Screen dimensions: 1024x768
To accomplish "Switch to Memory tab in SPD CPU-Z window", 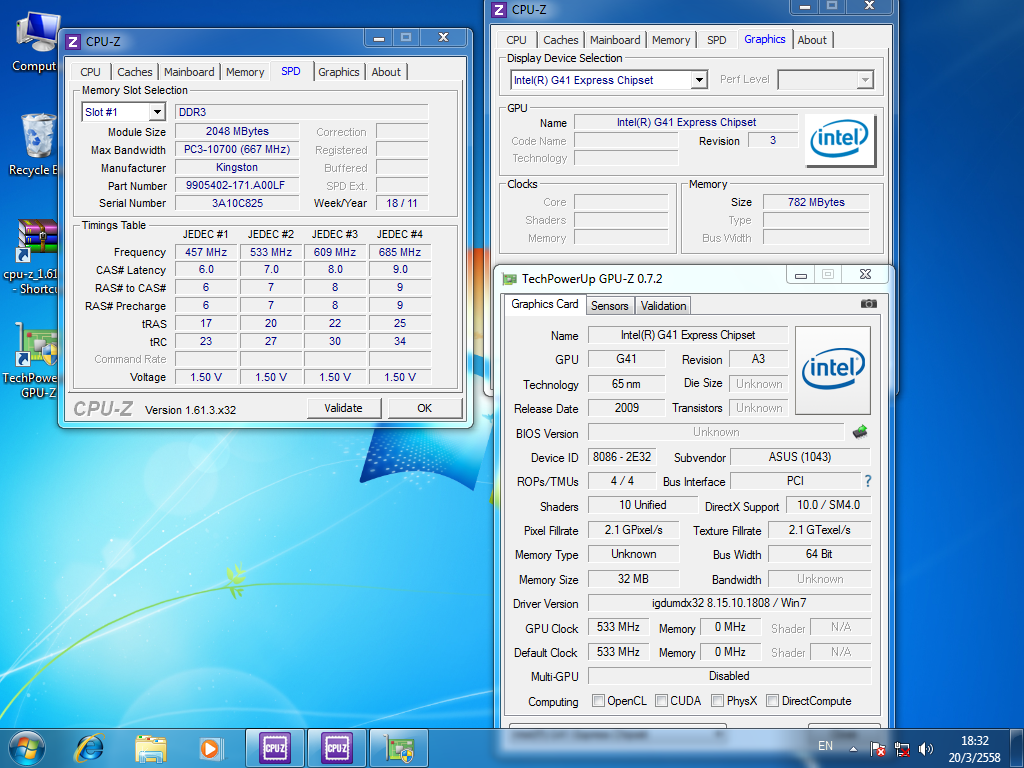I will (x=245, y=72).
